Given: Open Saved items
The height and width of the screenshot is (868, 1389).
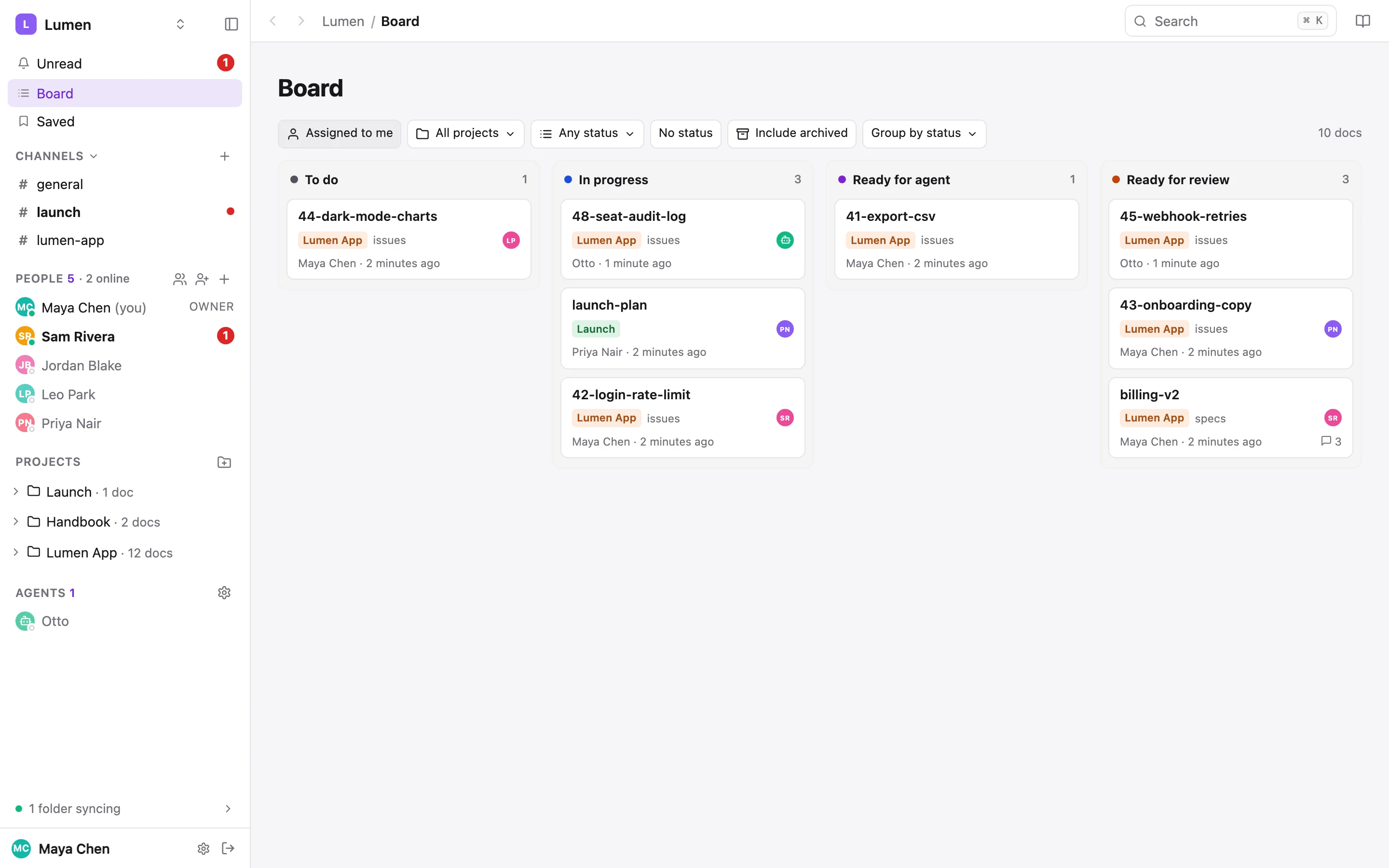Looking at the screenshot, I should point(124,121).
